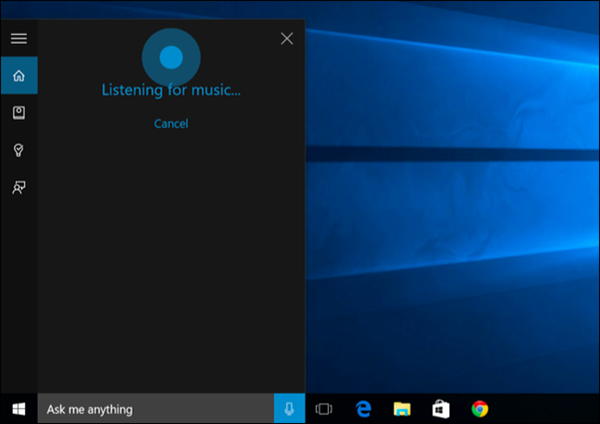Expand the Cortana hamburger menu
This screenshot has height=424, width=600.
pos(18,39)
